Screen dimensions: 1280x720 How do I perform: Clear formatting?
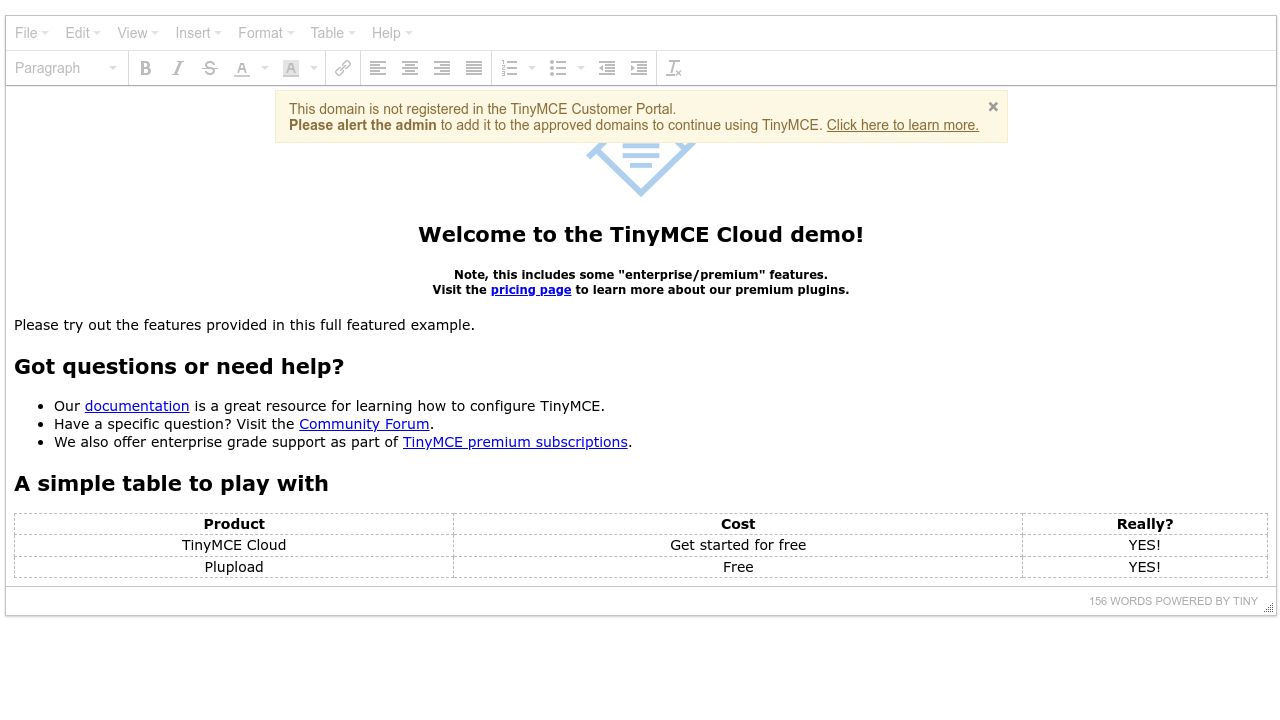[674, 68]
